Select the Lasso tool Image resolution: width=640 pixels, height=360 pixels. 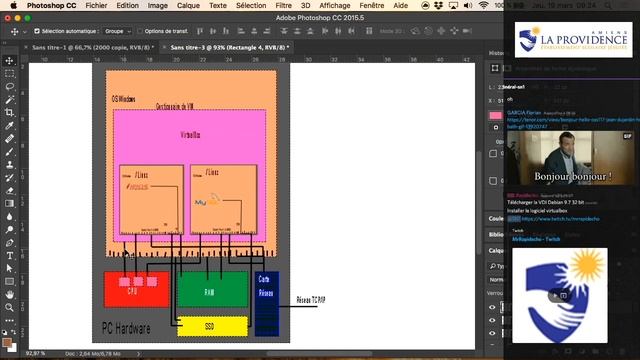[9, 87]
